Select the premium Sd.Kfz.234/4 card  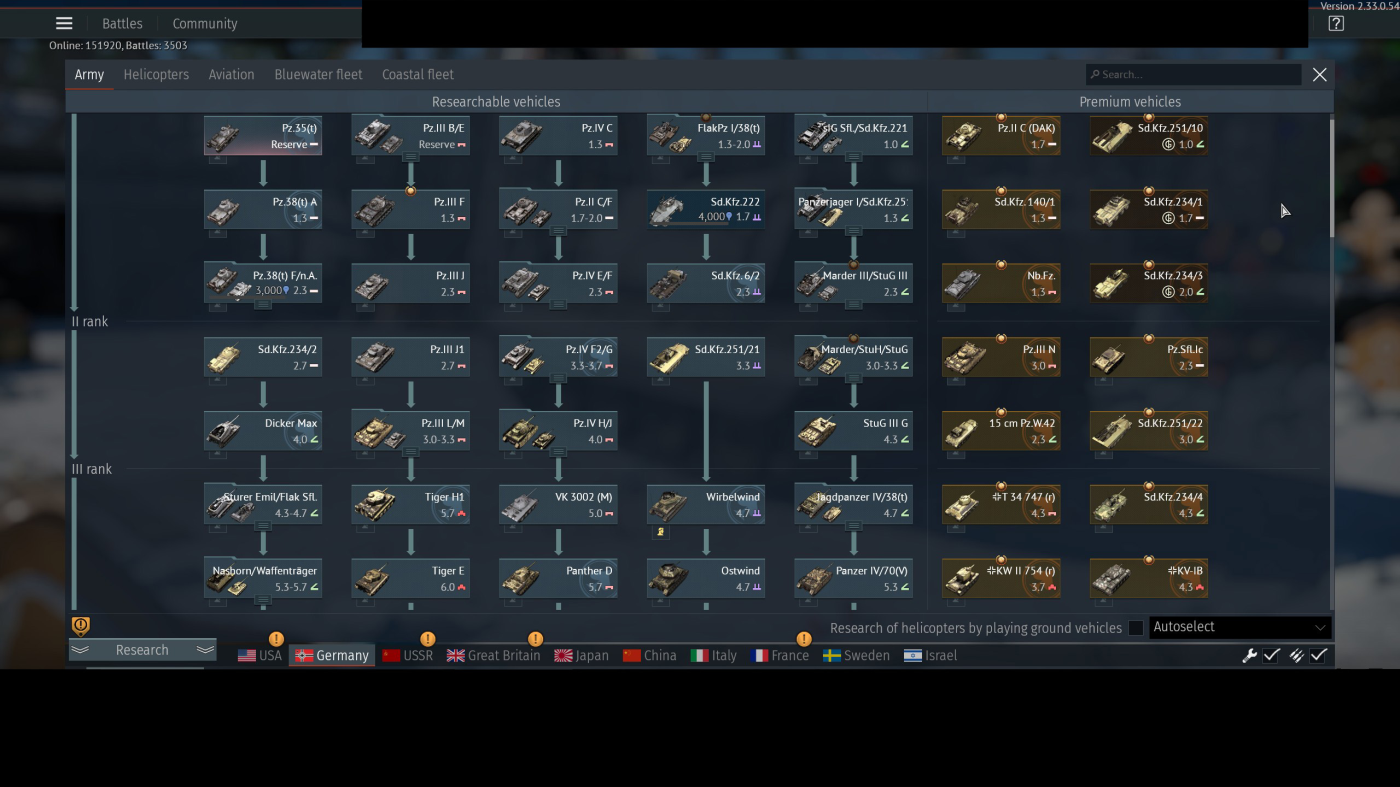[1149, 505]
